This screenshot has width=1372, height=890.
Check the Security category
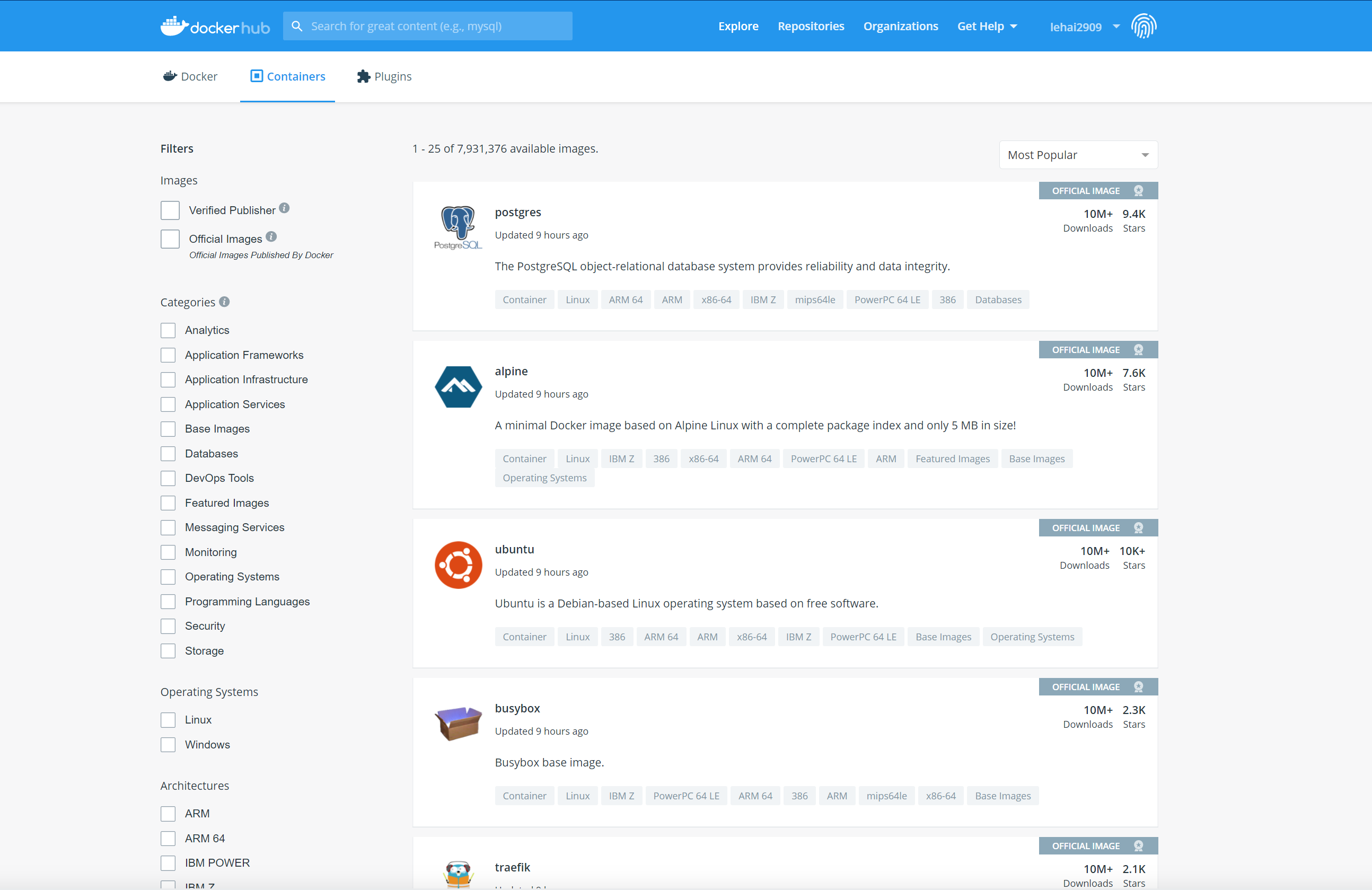click(168, 626)
